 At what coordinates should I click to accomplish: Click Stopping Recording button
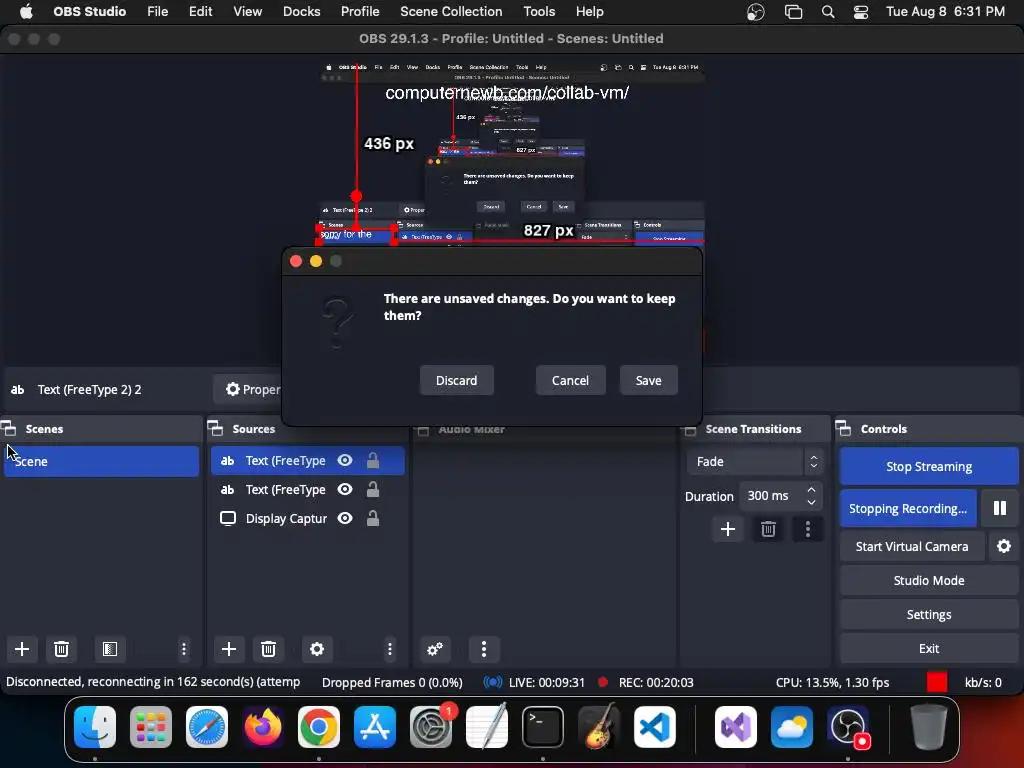pyautogui.click(x=908, y=508)
